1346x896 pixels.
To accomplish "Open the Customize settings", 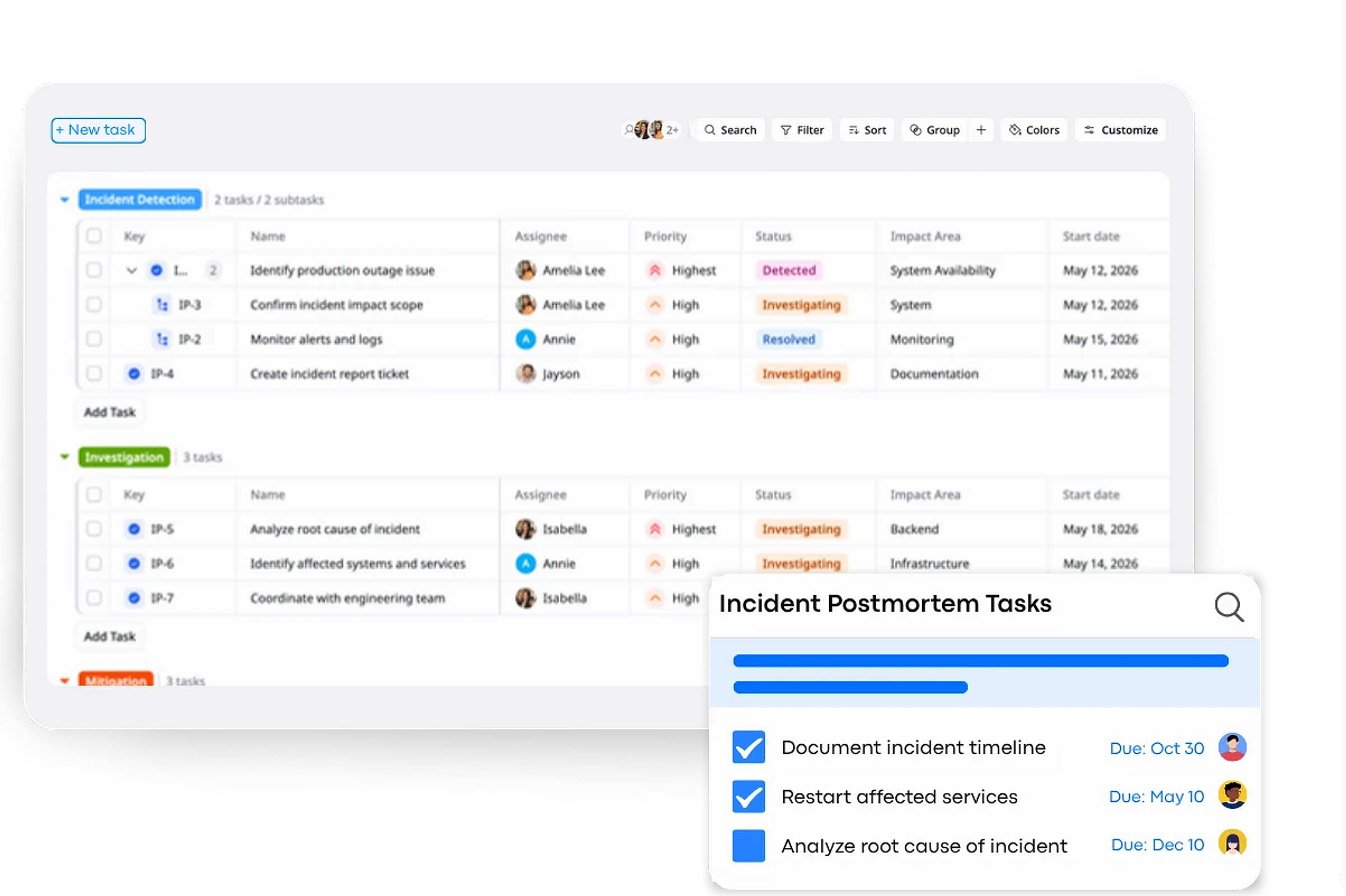I will [x=1121, y=130].
